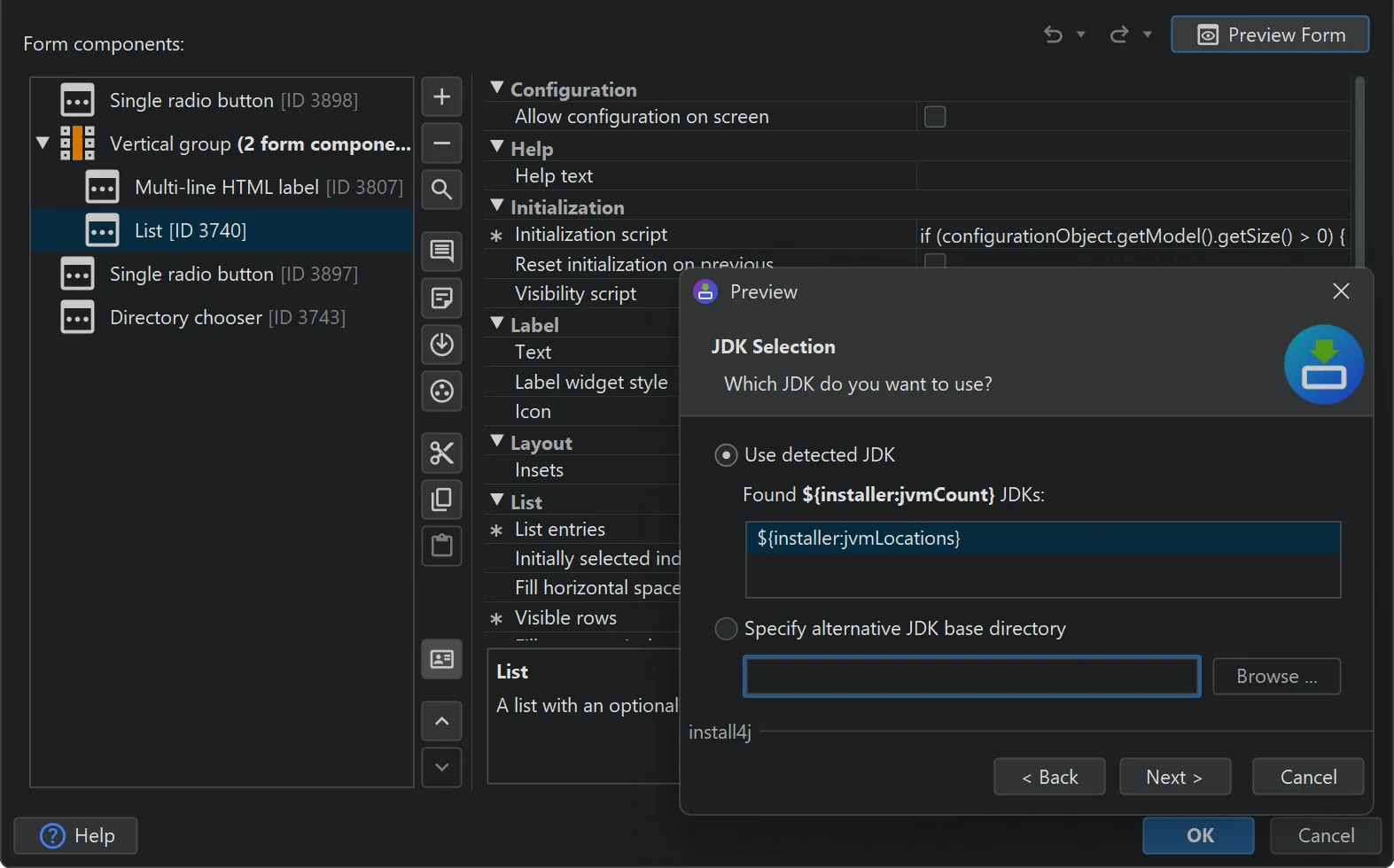Click the Initialization script value field
Screen dimensions: 1394x868
pos(1133,235)
